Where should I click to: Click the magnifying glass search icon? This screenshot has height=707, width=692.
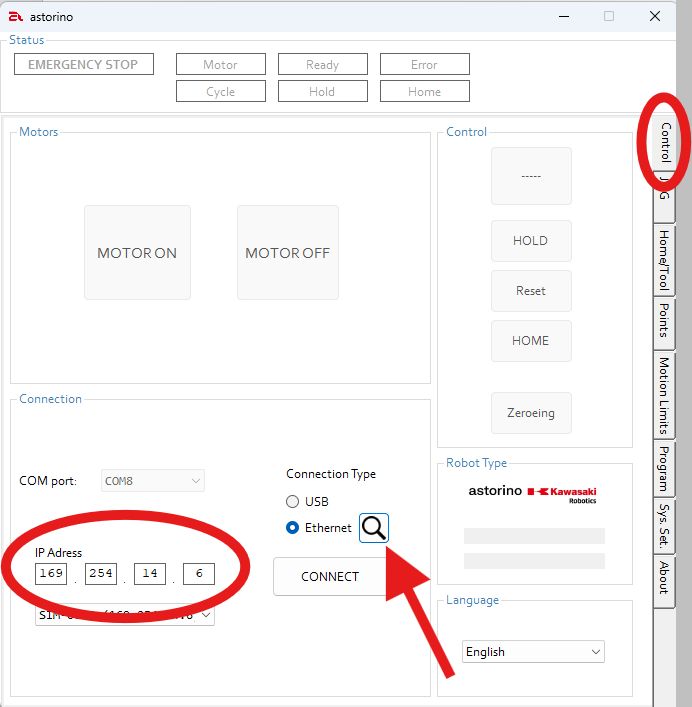coord(374,528)
